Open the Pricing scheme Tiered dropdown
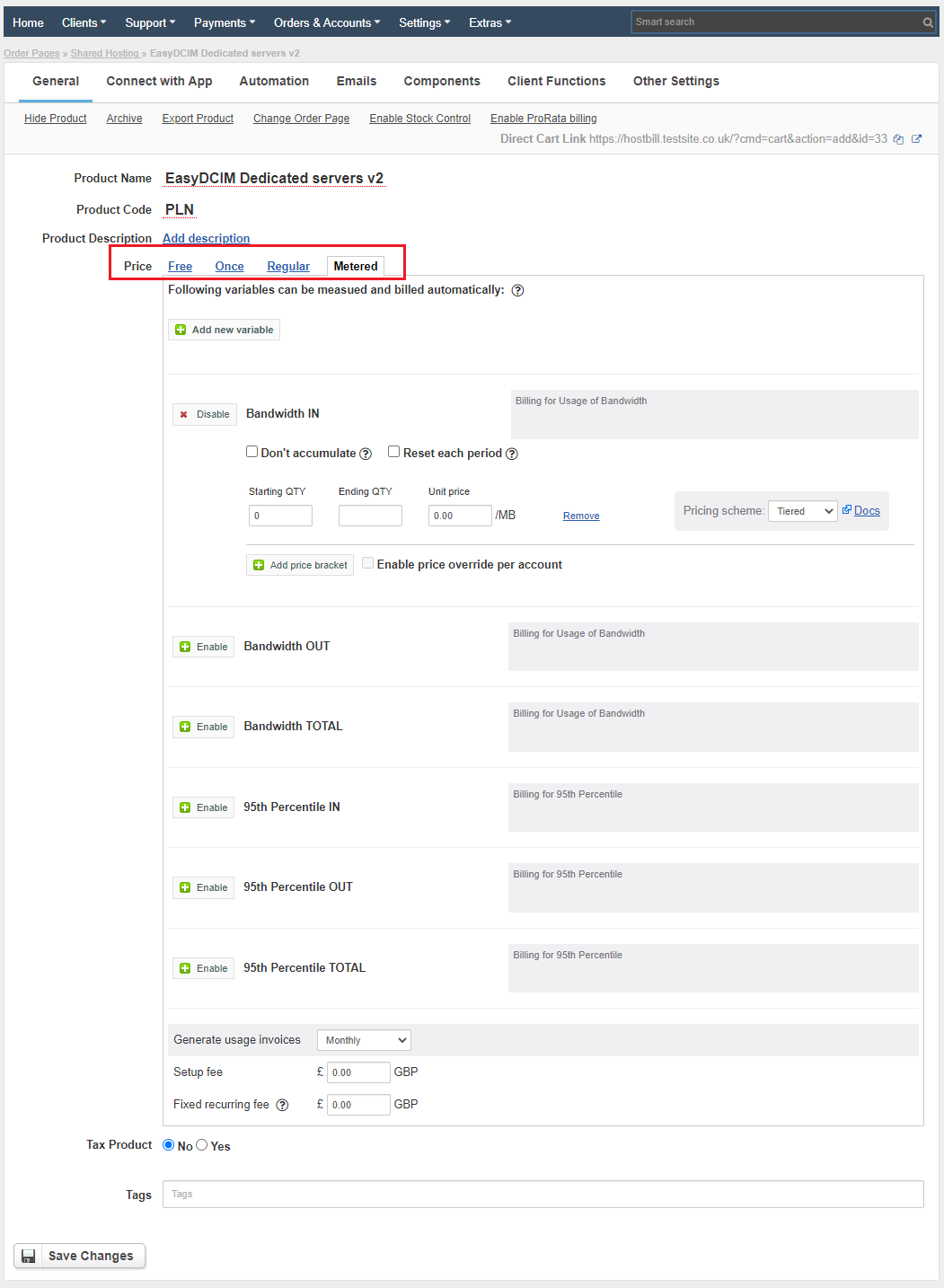 pos(803,511)
